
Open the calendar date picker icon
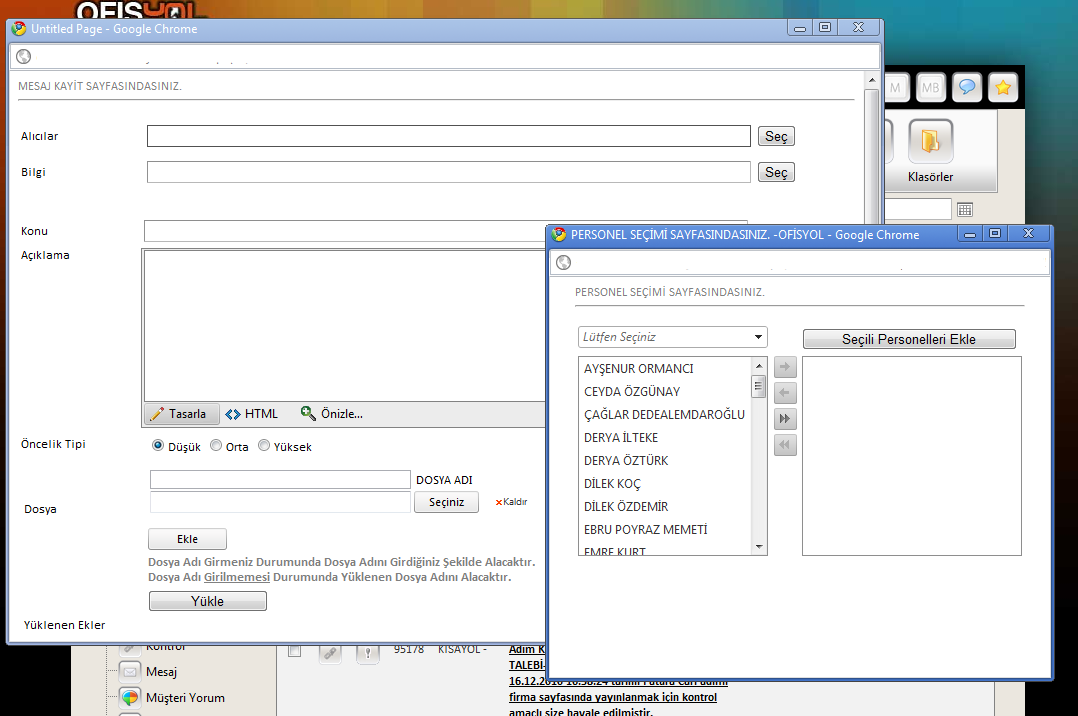click(965, 209)
